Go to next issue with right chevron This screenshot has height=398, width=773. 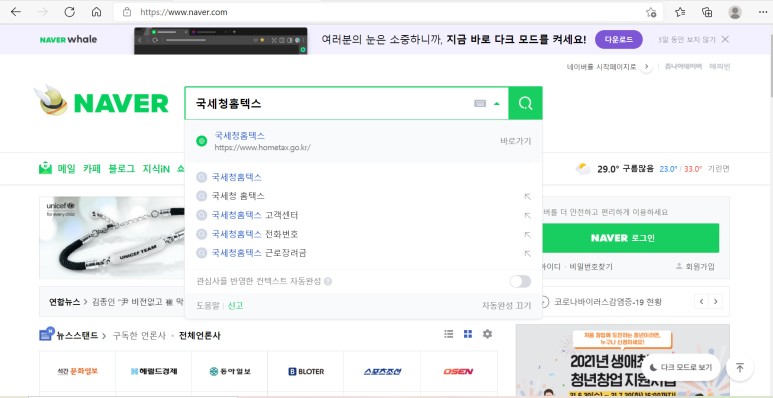pyautogui.click(x=715, y=301)
